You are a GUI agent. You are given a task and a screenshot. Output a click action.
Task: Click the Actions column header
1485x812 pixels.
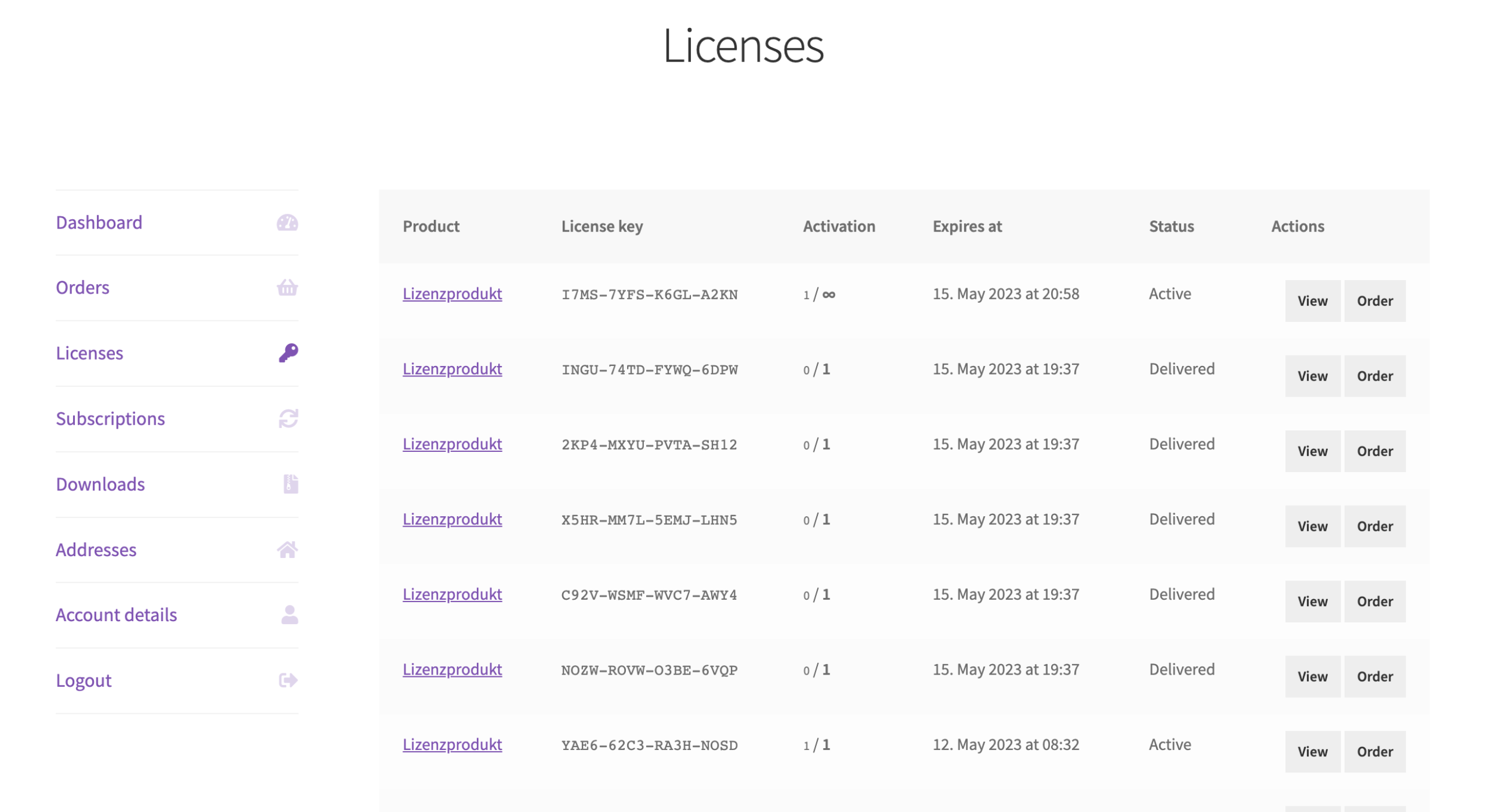[x=1298, y=226]
